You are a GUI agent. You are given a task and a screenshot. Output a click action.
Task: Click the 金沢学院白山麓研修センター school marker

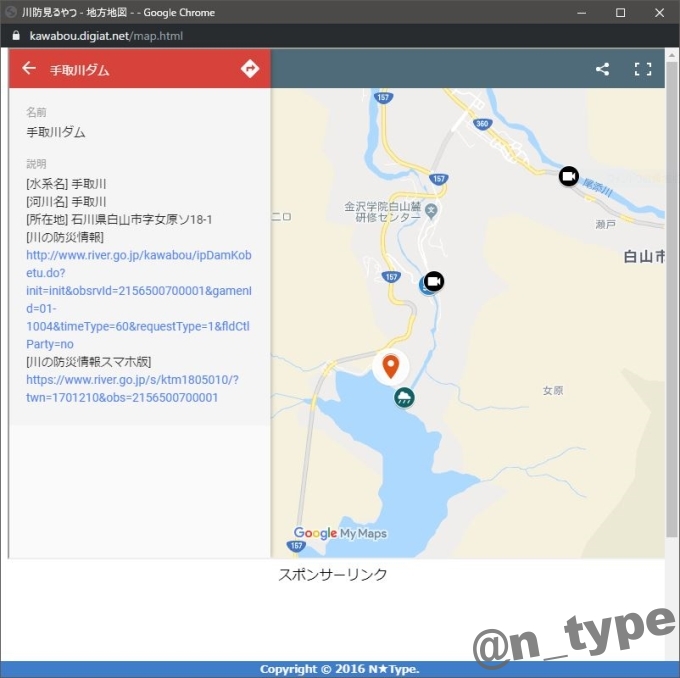coord(431,210)
